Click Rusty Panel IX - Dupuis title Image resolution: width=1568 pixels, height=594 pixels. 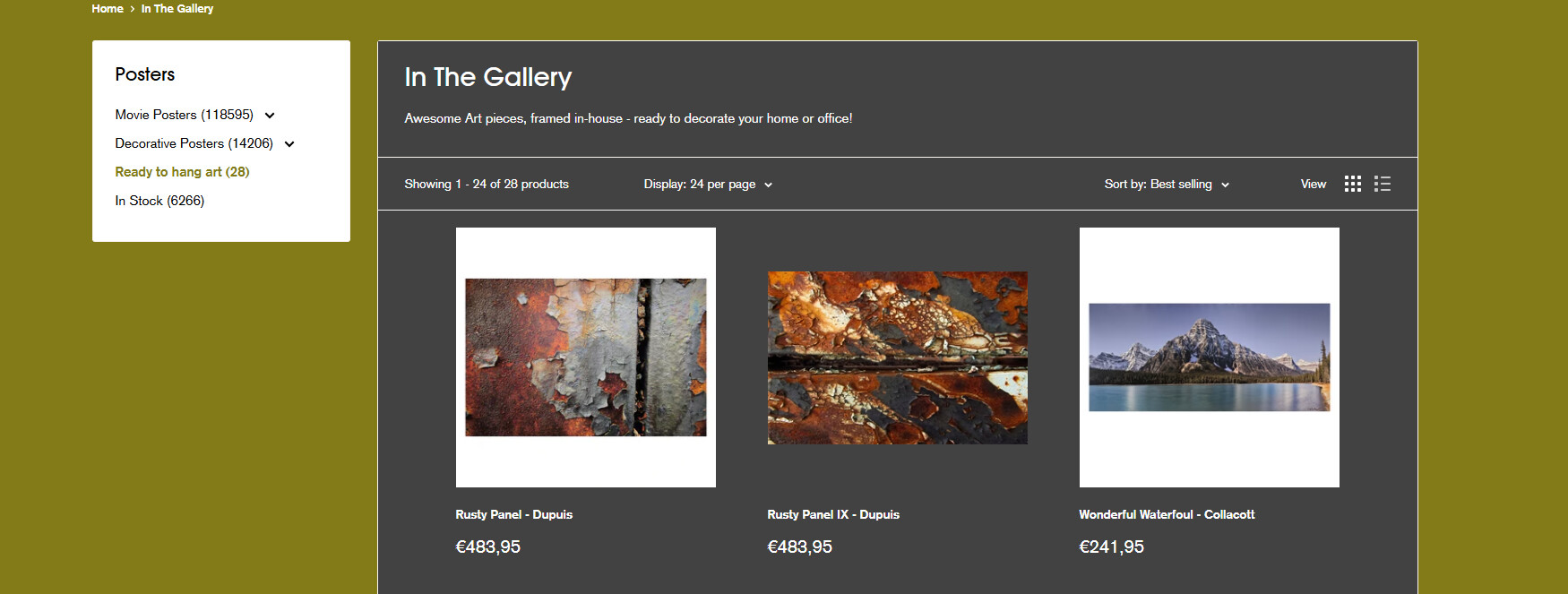pos(833,514)
